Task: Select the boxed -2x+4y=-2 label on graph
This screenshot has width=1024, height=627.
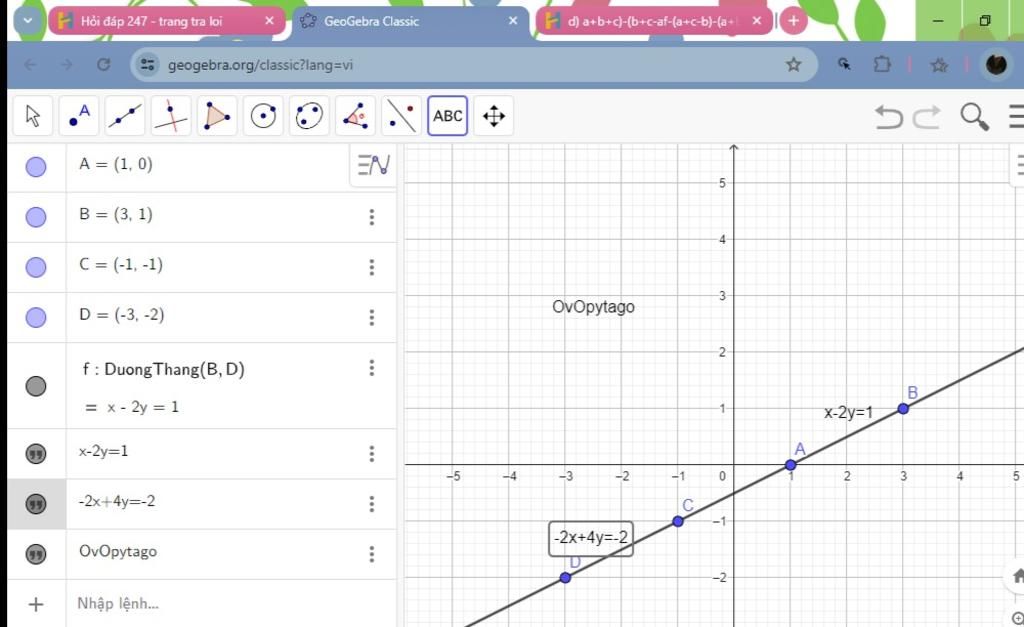Action: [591, 538]
